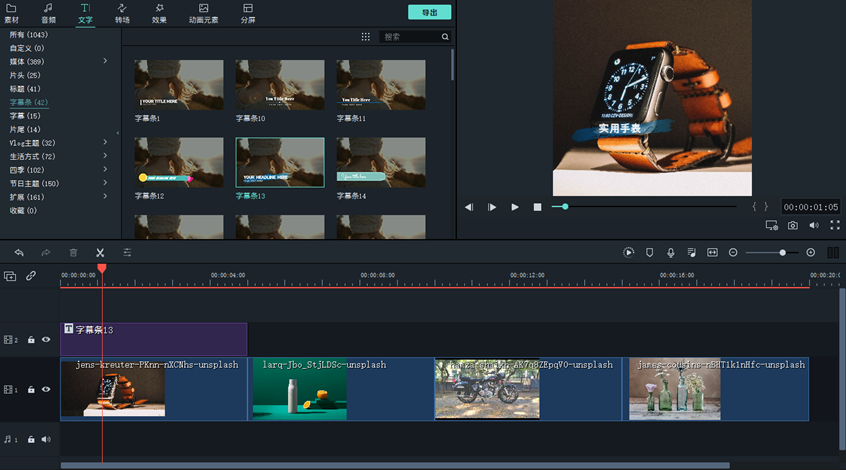The width and height of the screenshot is (846, 470).
Task: Stop playback with the square button
Action: coord(537,207)
